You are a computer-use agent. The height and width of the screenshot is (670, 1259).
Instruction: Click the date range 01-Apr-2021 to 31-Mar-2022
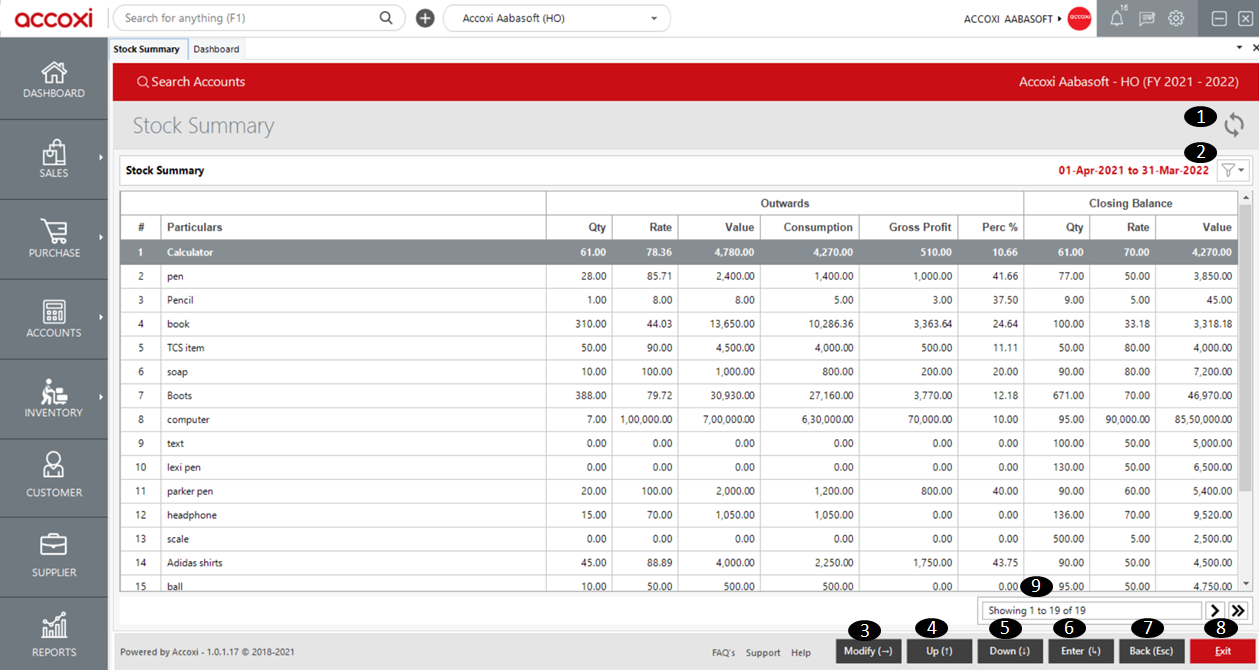tap(1134, 171)
